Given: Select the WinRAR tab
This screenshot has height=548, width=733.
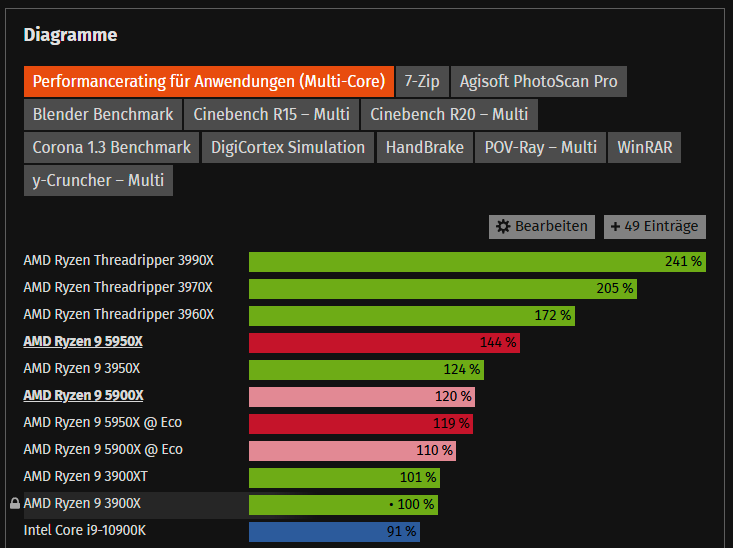Looking at the screenshot, I should tap(645, 148).
